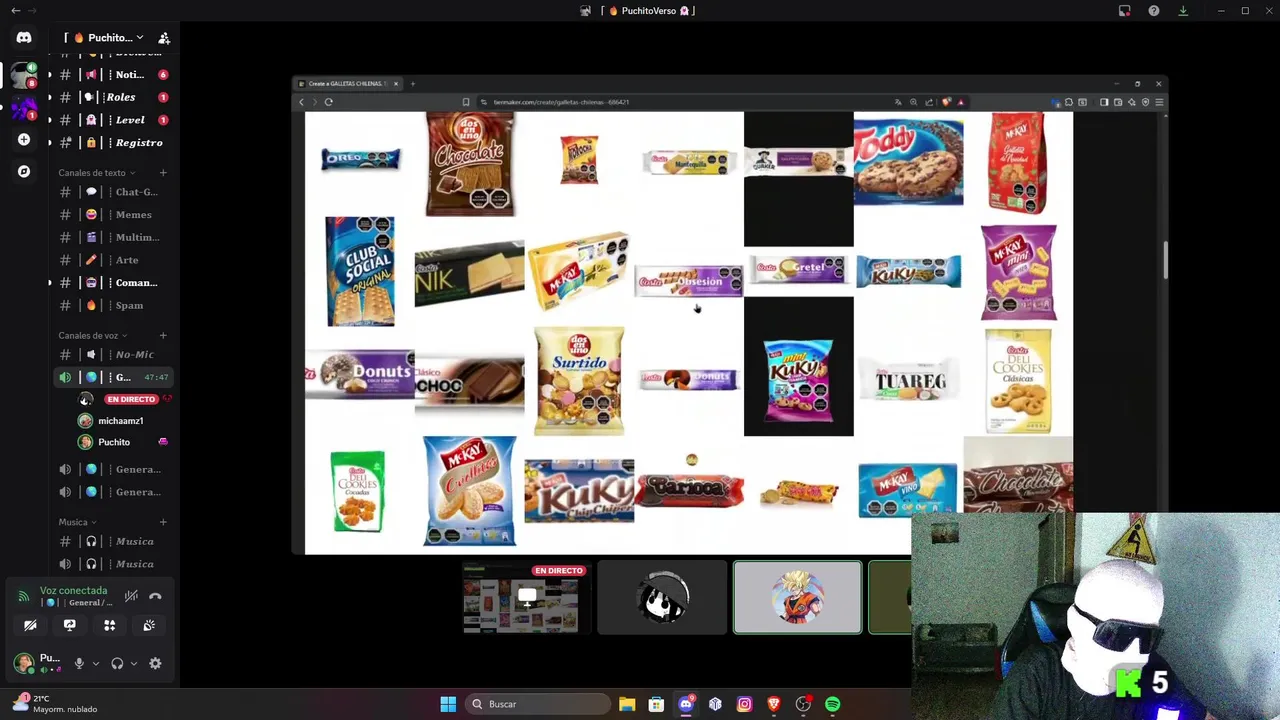Open the Memes channel
Image resolution: width=1280 pixels, height=720 pixels.
pos(112,215)
